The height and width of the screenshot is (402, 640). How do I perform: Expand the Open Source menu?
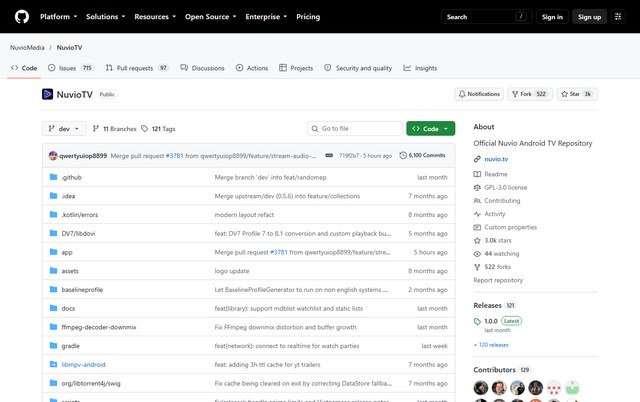pyautogui.click(x=210, y=17)
